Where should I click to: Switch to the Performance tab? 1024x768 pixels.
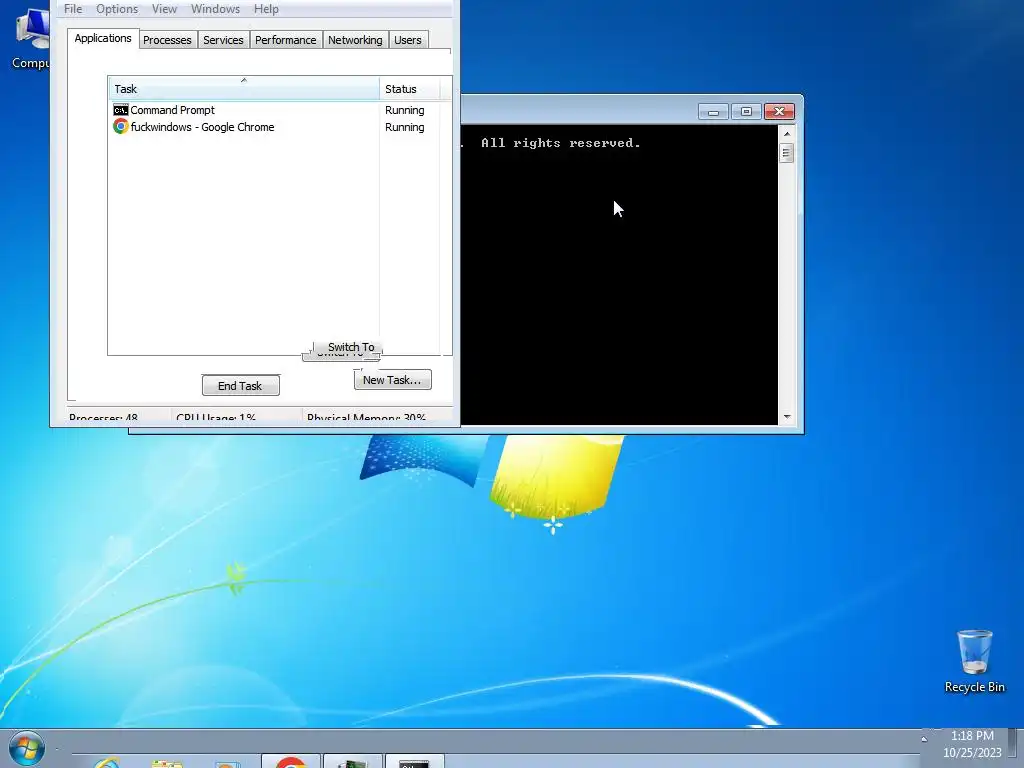tap(285, 40)
